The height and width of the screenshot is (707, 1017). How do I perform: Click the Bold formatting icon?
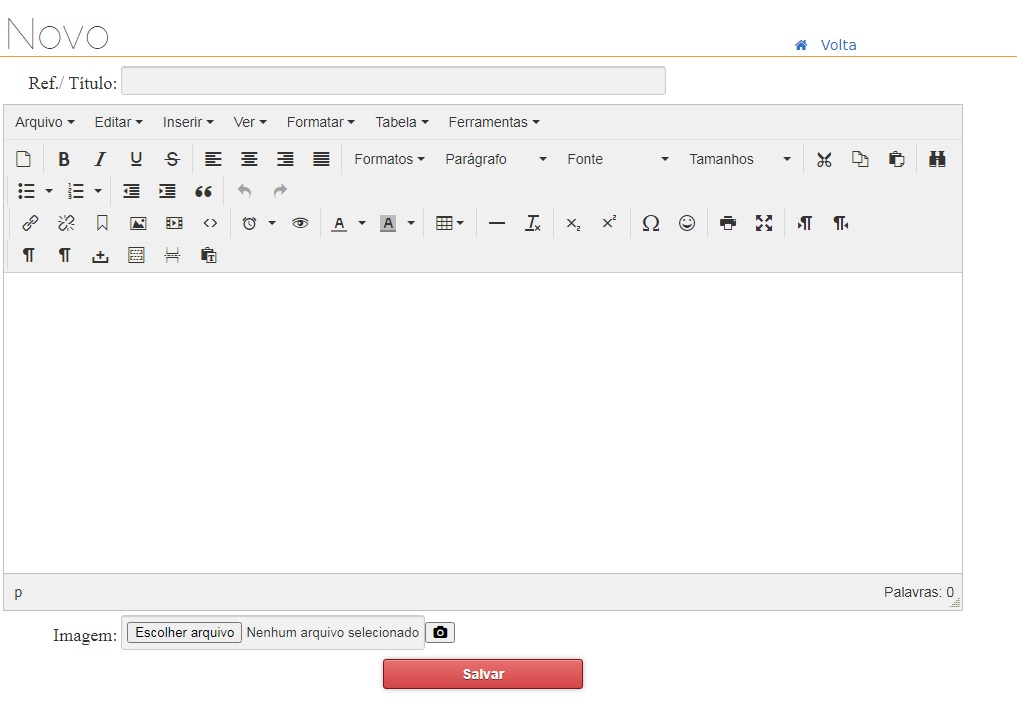pos(64,159)
